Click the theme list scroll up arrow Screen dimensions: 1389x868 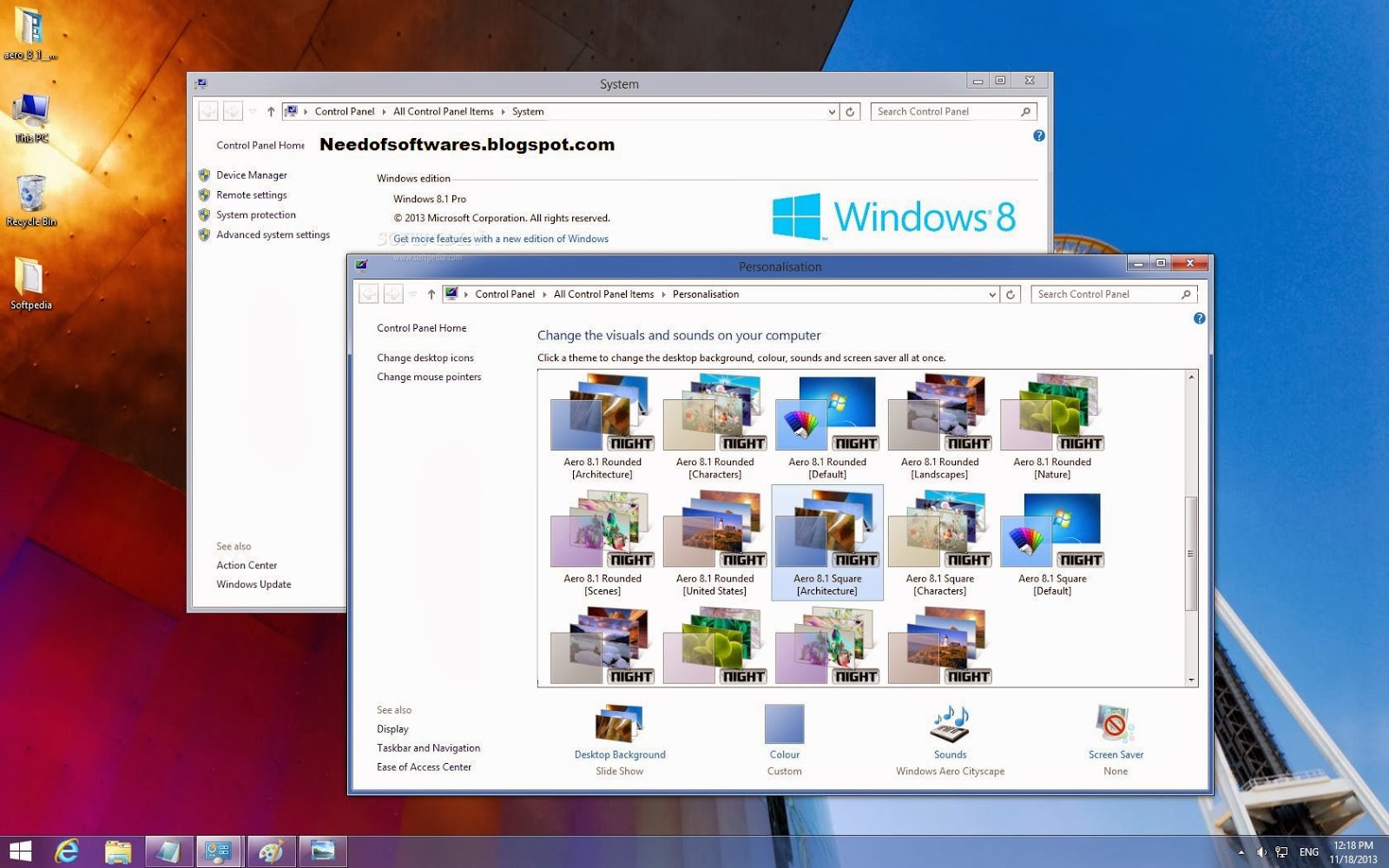click(1191, 377)
